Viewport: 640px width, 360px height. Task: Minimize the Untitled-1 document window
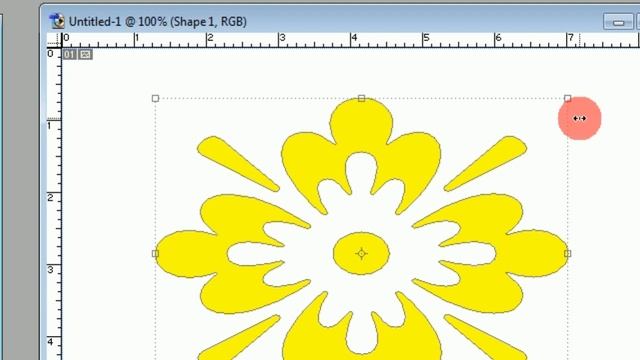click(618, 22)
